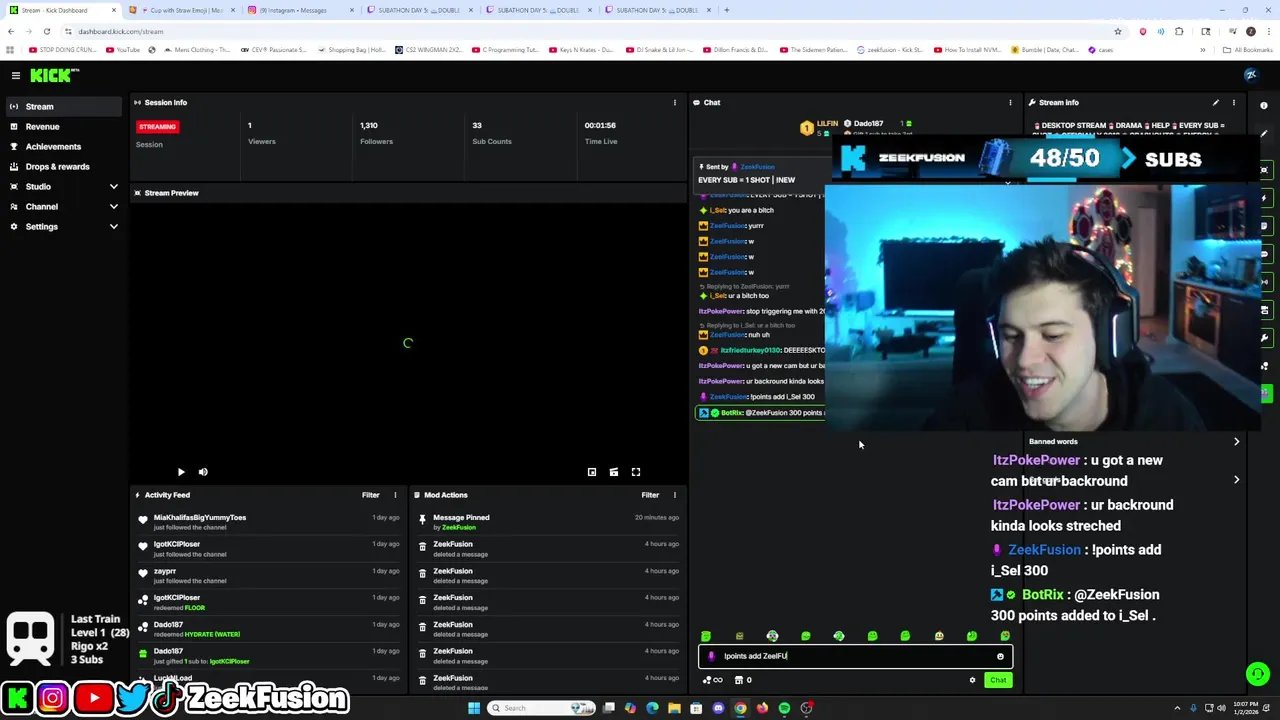This screenshot has height=720, width=1280.
Task: Click the HYDRATE (WATER) redeemed reward
Action: pos(213,634)
